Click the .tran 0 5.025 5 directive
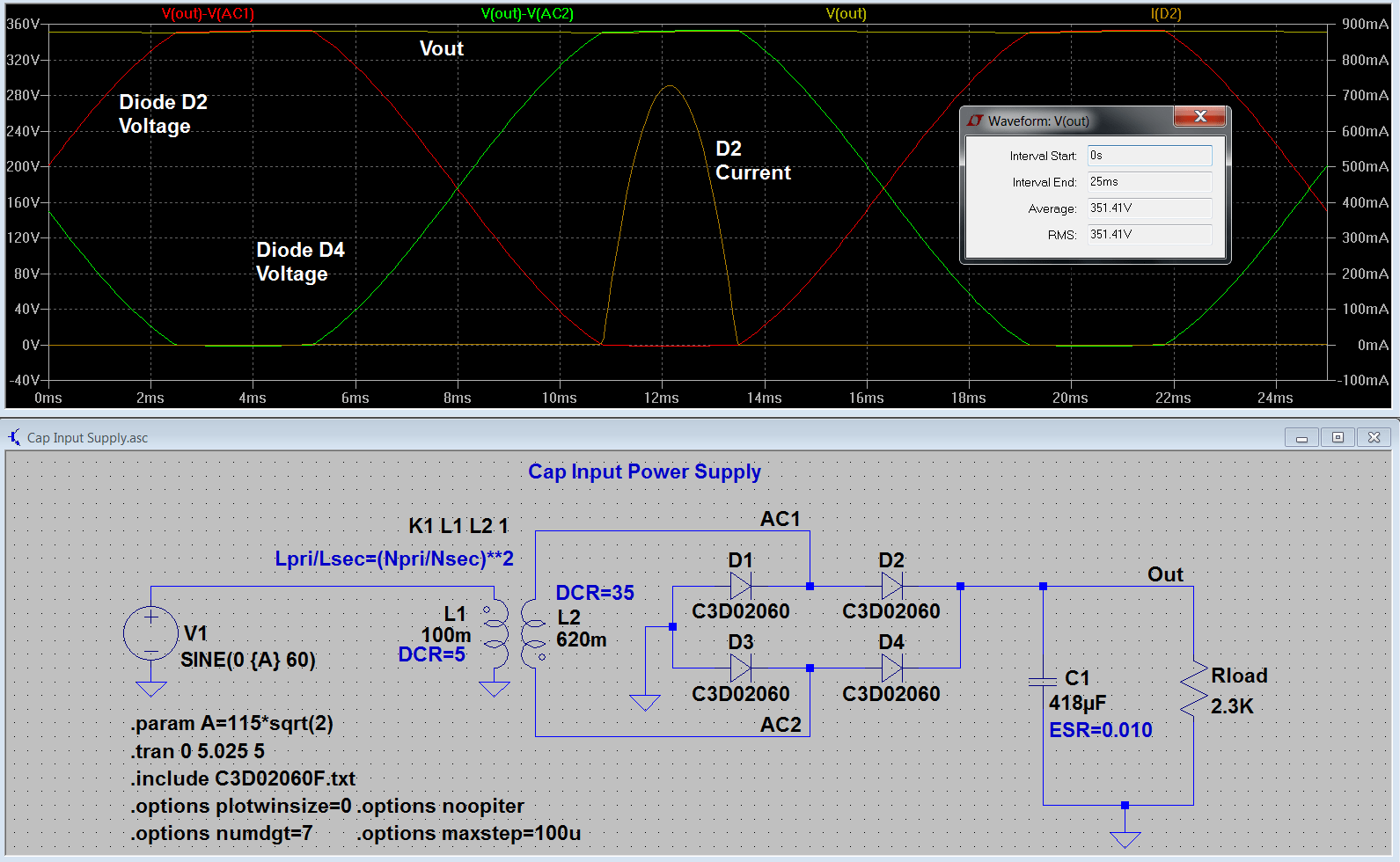This screenshot has width=1400, height=862. 197,751
